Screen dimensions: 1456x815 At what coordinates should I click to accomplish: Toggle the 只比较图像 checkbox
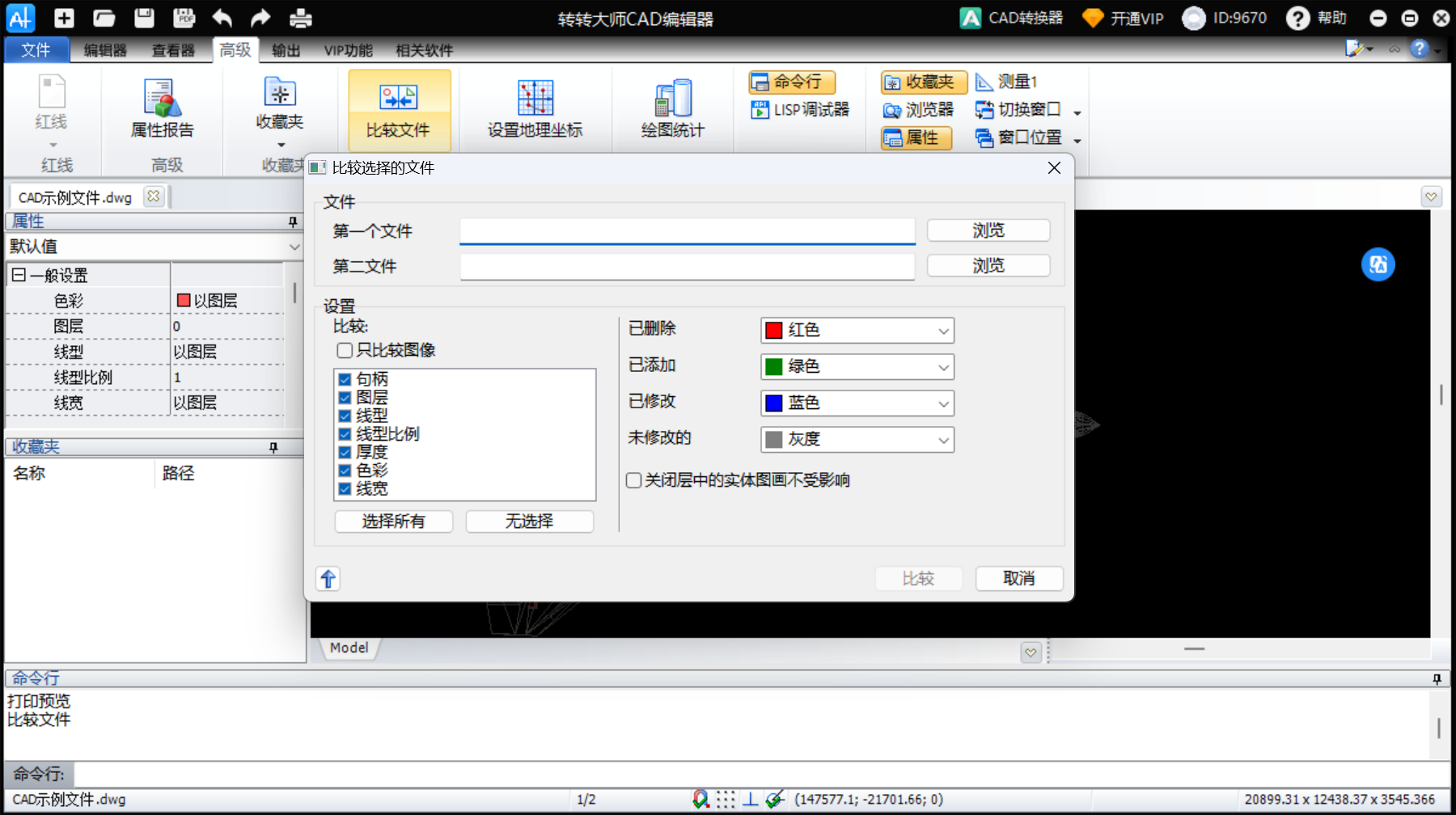[x=345, y=350]
